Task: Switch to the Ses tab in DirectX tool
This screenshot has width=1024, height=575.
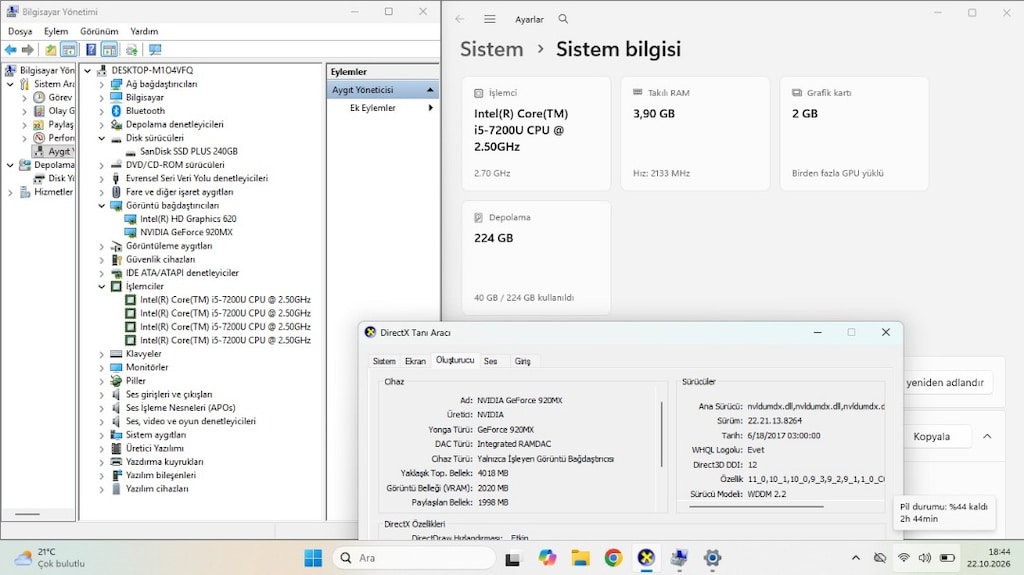Action: 490,361
